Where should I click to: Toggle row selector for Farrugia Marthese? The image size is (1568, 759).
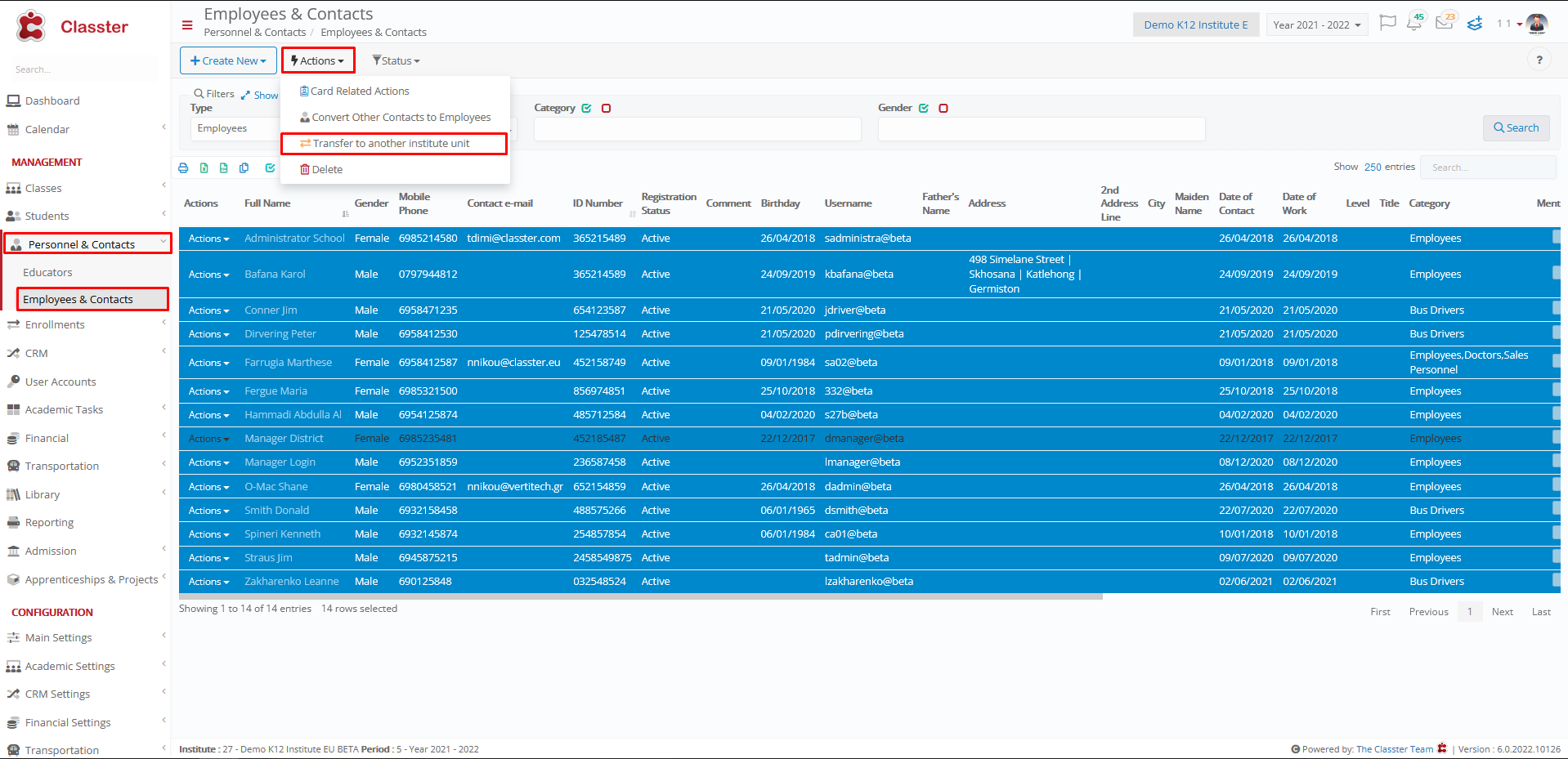tap(1556, 361)
